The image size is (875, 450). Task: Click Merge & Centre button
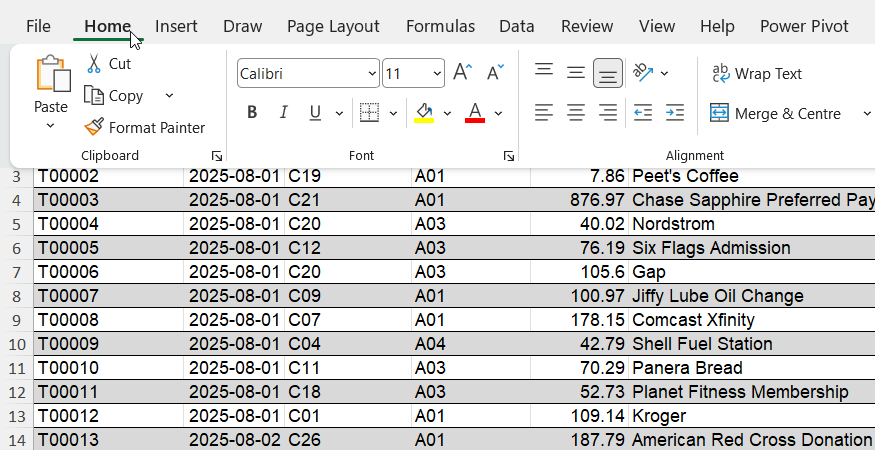click(775, 113)
